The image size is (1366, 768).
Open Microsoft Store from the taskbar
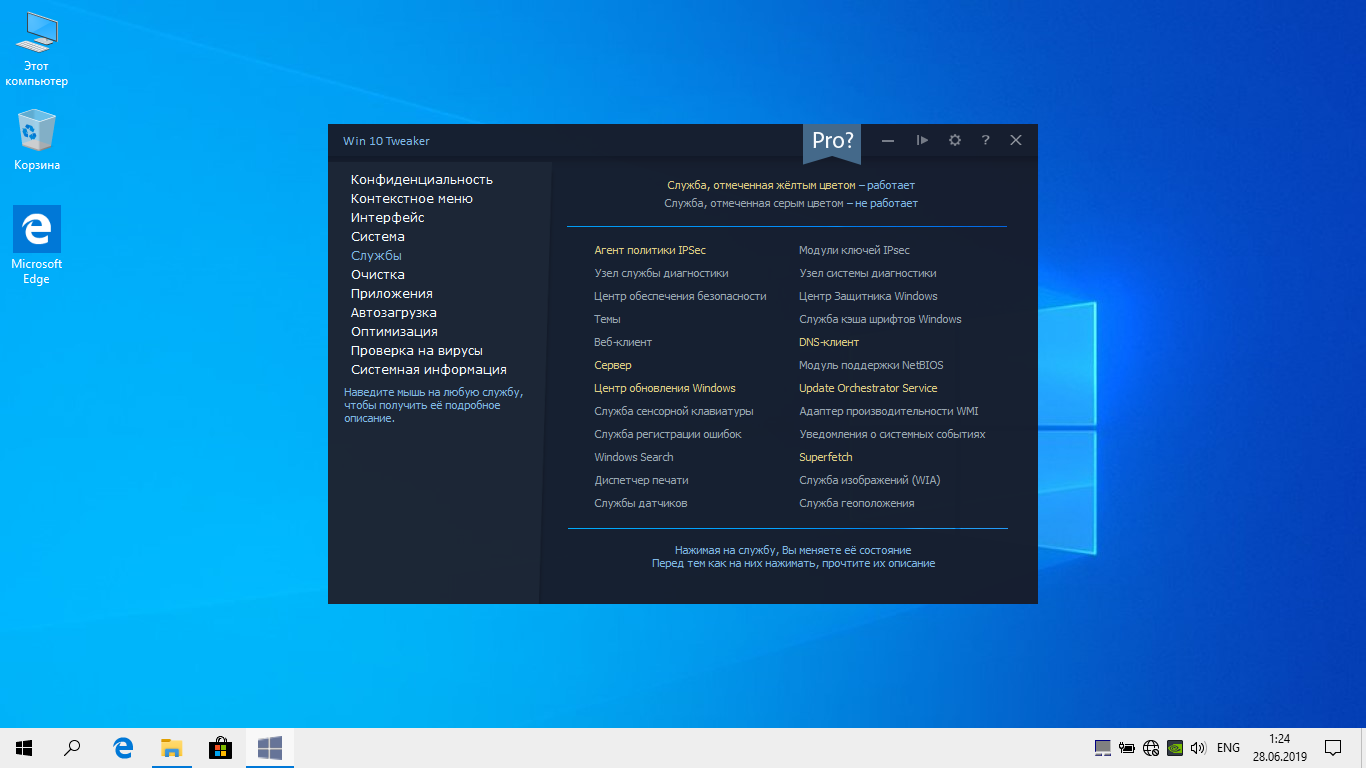click(x=220, y=748)
